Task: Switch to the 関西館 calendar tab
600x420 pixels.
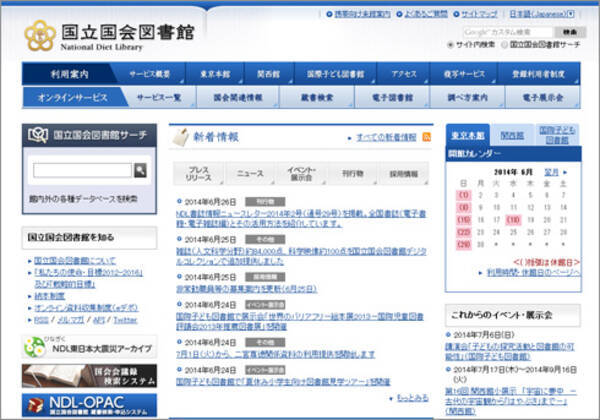Action: pos(511,135)
